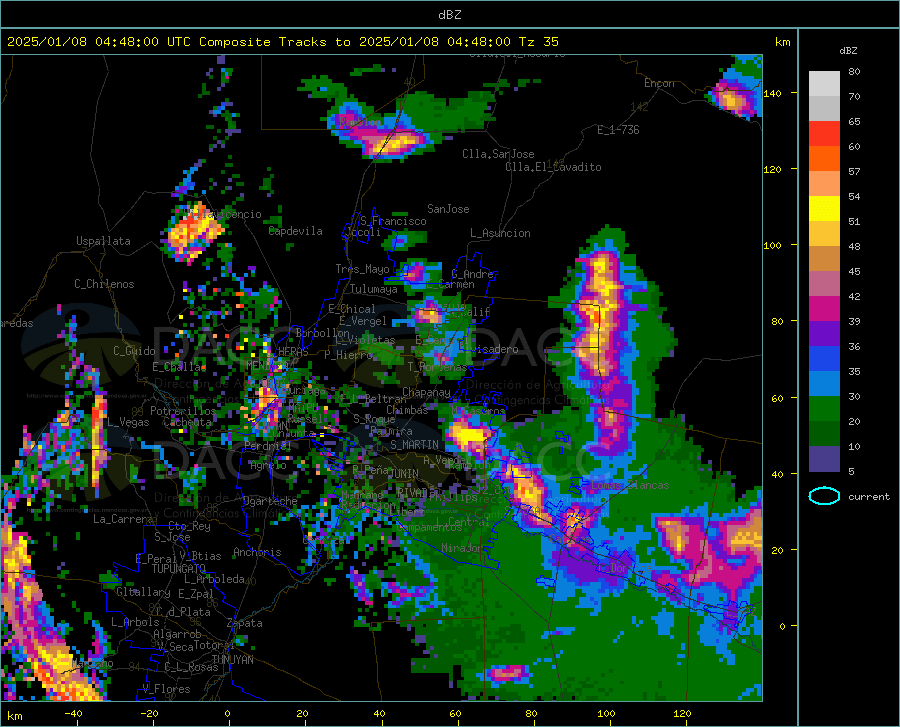Click the 'Capdevila' location label
900x727 pixels.
tap(296, 231)
